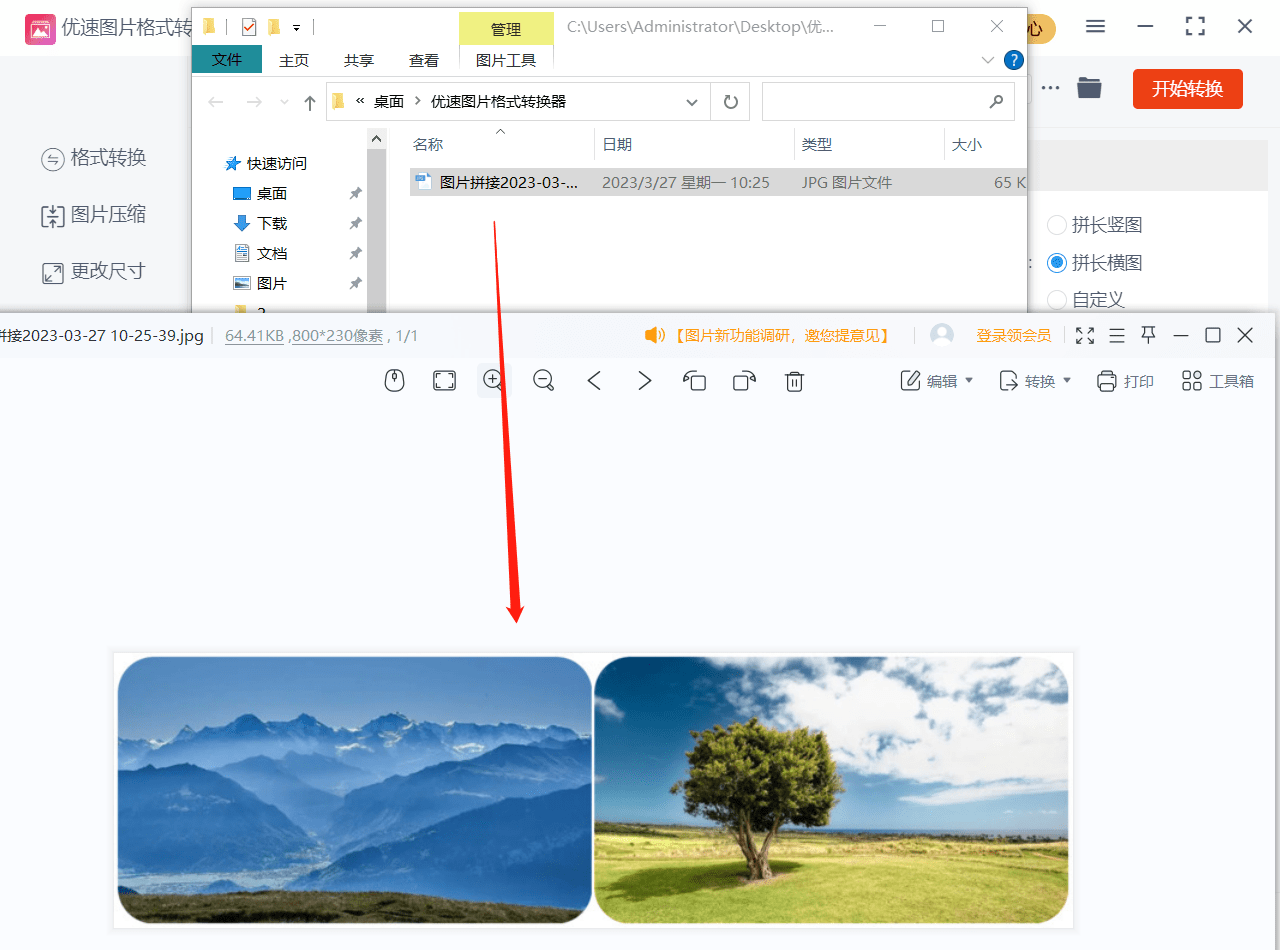Click the Explorer search input box

[873, 102]
